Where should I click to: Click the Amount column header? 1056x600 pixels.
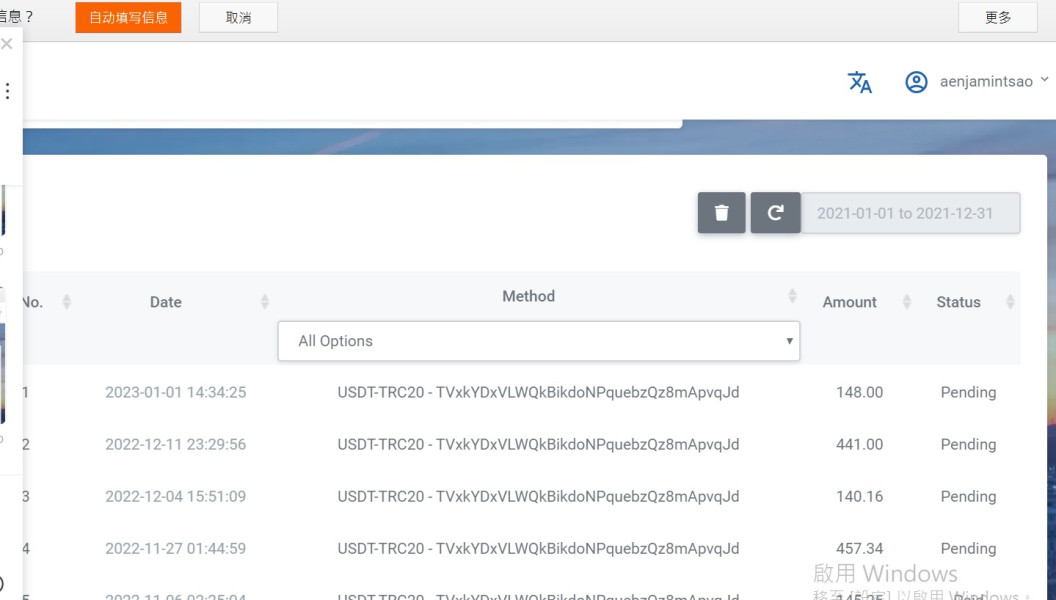(849, 302)
